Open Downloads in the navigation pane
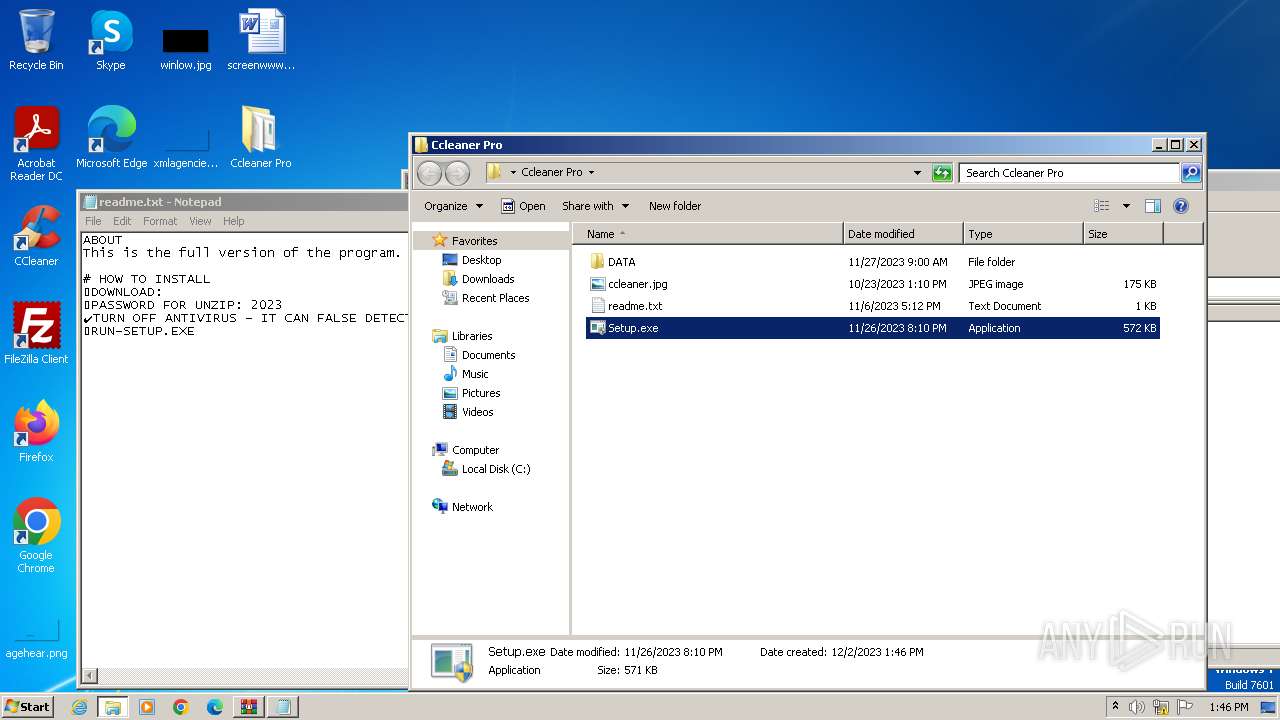Viewport: 1280px width, 720px height. (488, 279)
